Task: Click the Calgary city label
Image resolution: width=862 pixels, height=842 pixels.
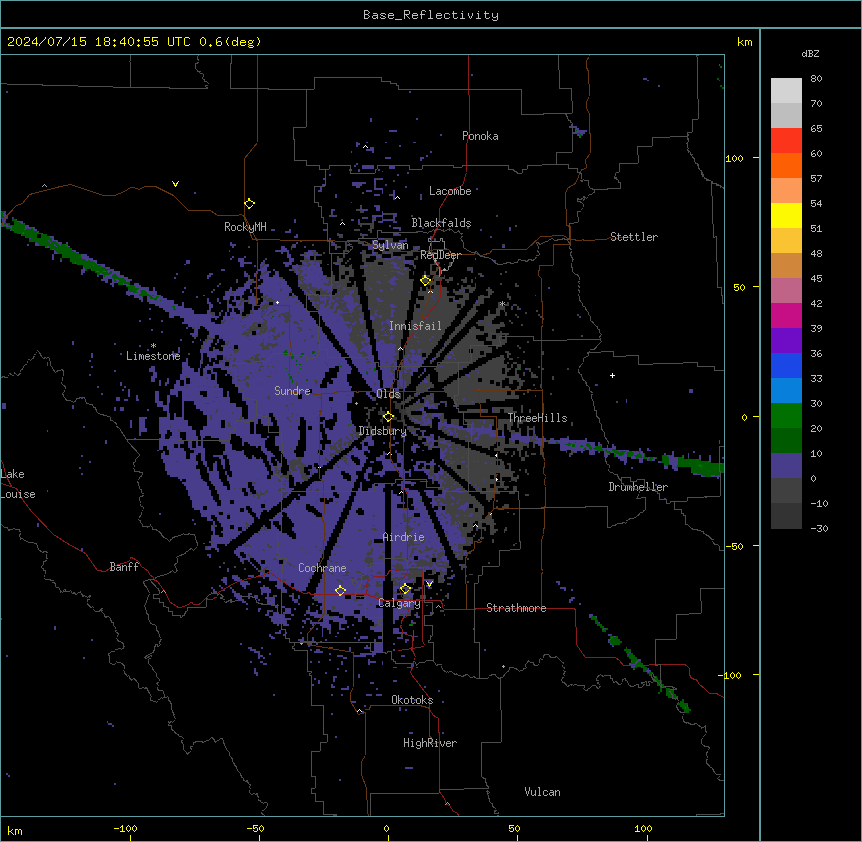Action: tap(399, 603)
